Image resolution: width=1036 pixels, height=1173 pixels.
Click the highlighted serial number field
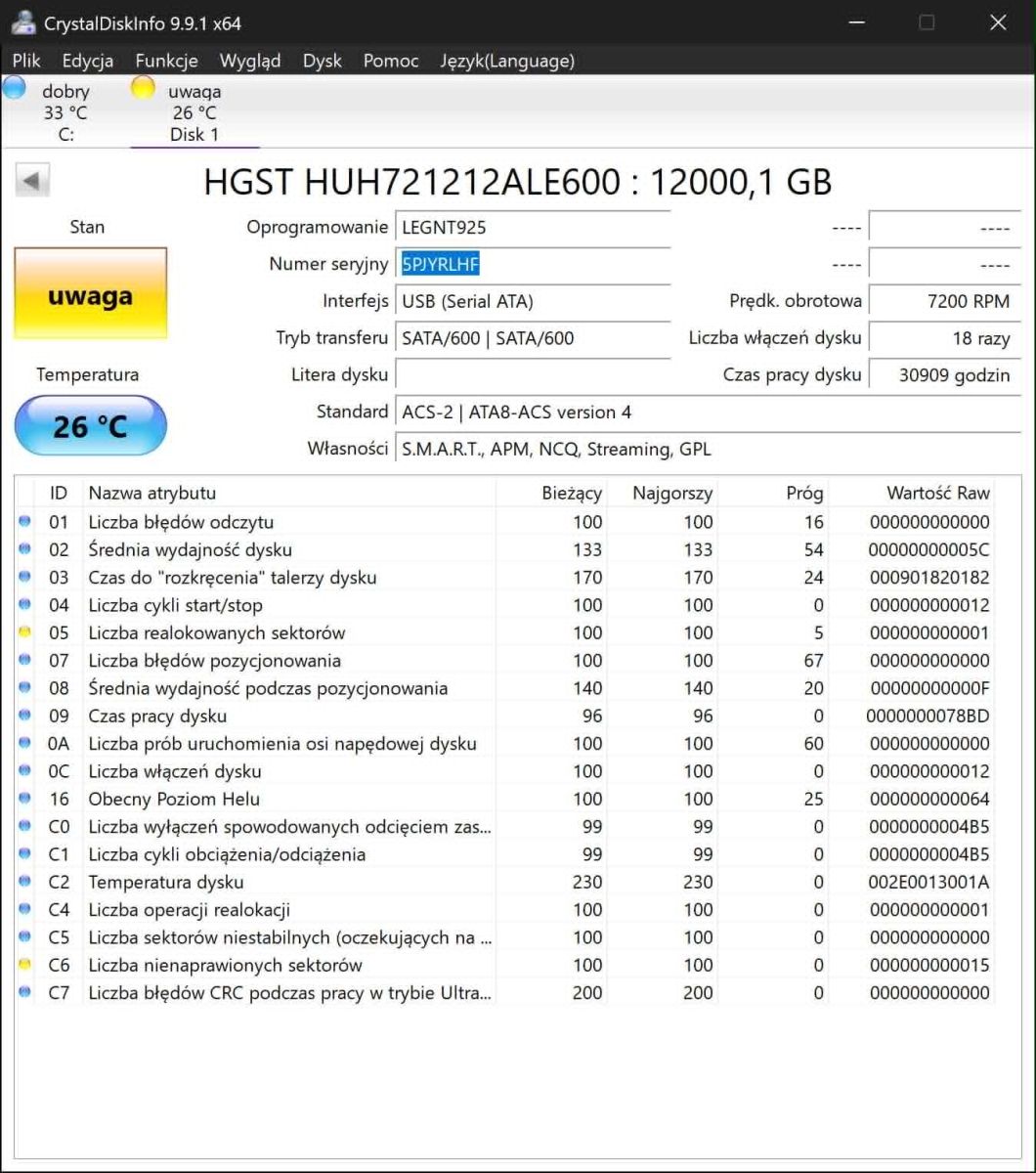(533, 264)
